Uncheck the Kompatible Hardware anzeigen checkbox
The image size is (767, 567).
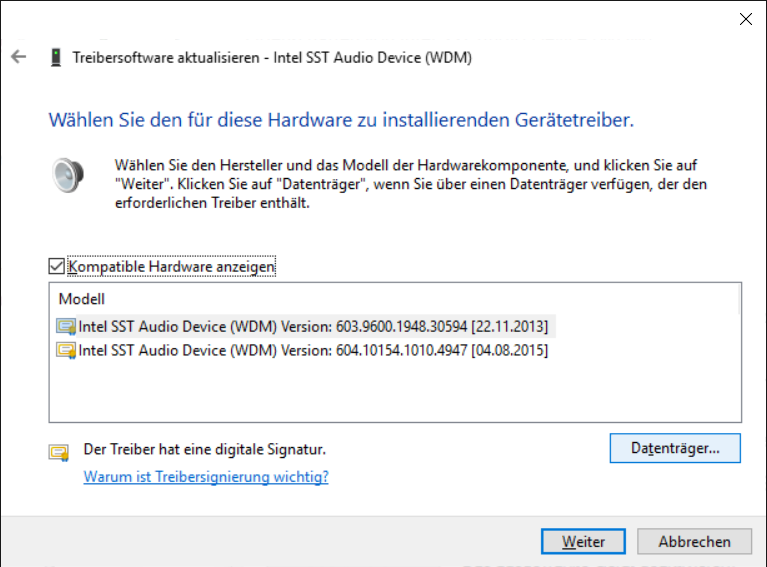click(x=56, y=267)
